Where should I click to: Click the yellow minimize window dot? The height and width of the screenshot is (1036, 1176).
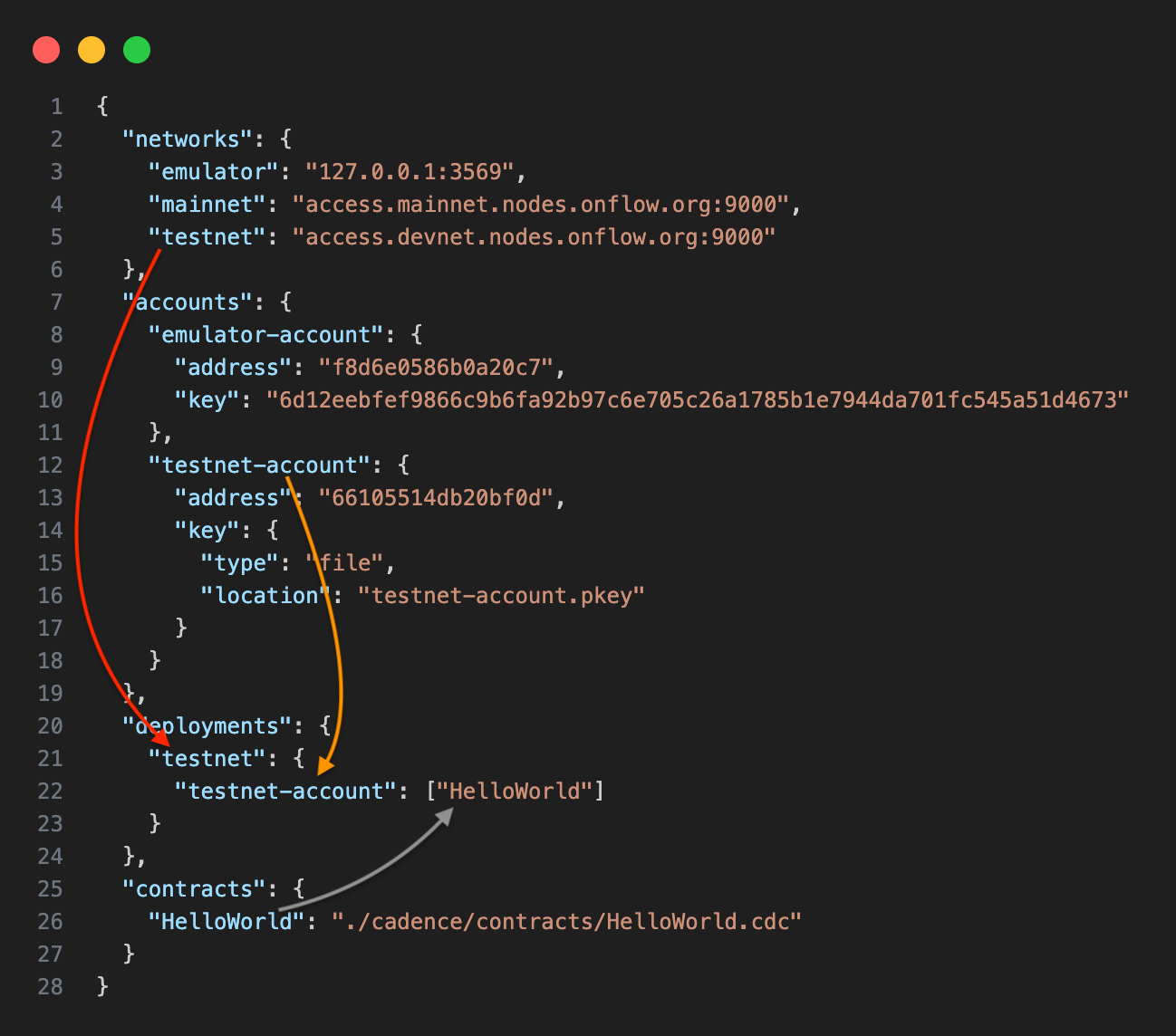pyautogui.click(x=92, y=50)
